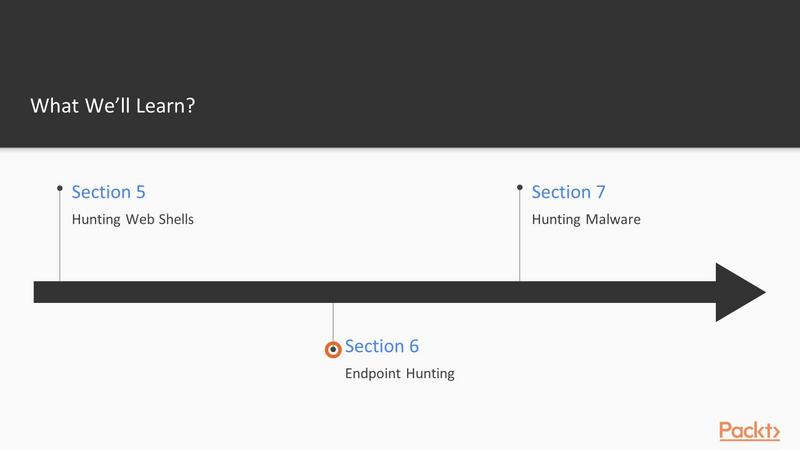Click the connector line above Section 6
800x450 pixels.
click(333, 322)
